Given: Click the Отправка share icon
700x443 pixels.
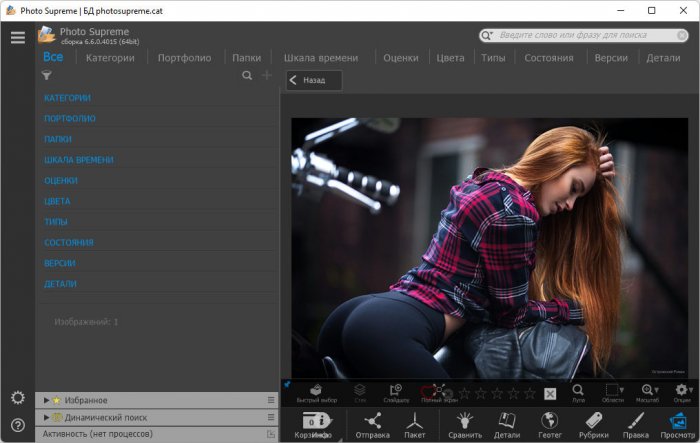Looking at the screenshot, I should [x=373, y=422].
